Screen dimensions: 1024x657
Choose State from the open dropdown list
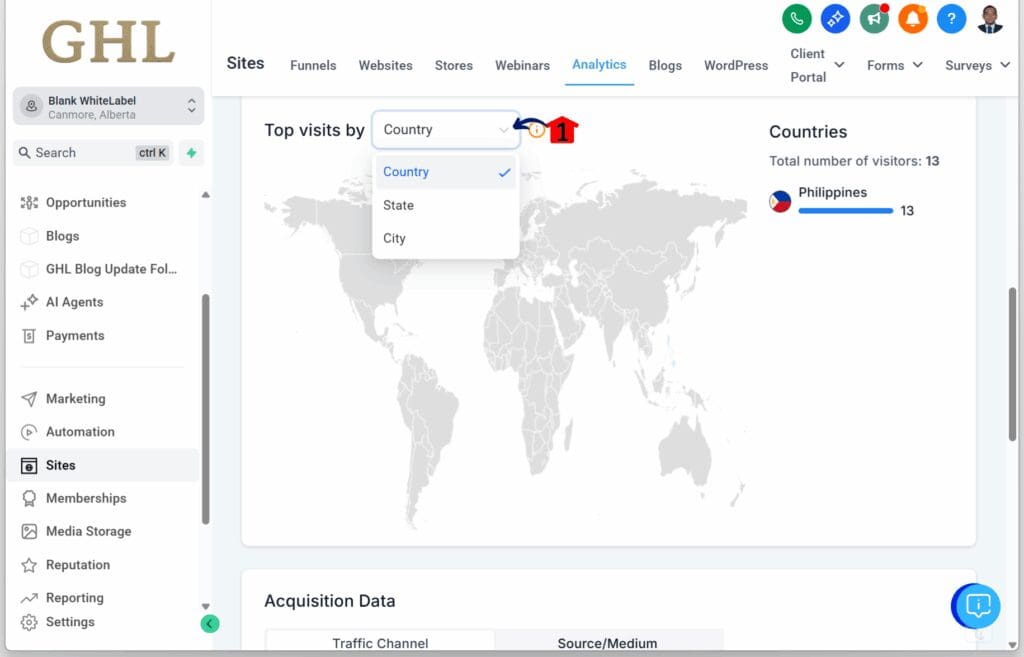[x=398, y=205]
